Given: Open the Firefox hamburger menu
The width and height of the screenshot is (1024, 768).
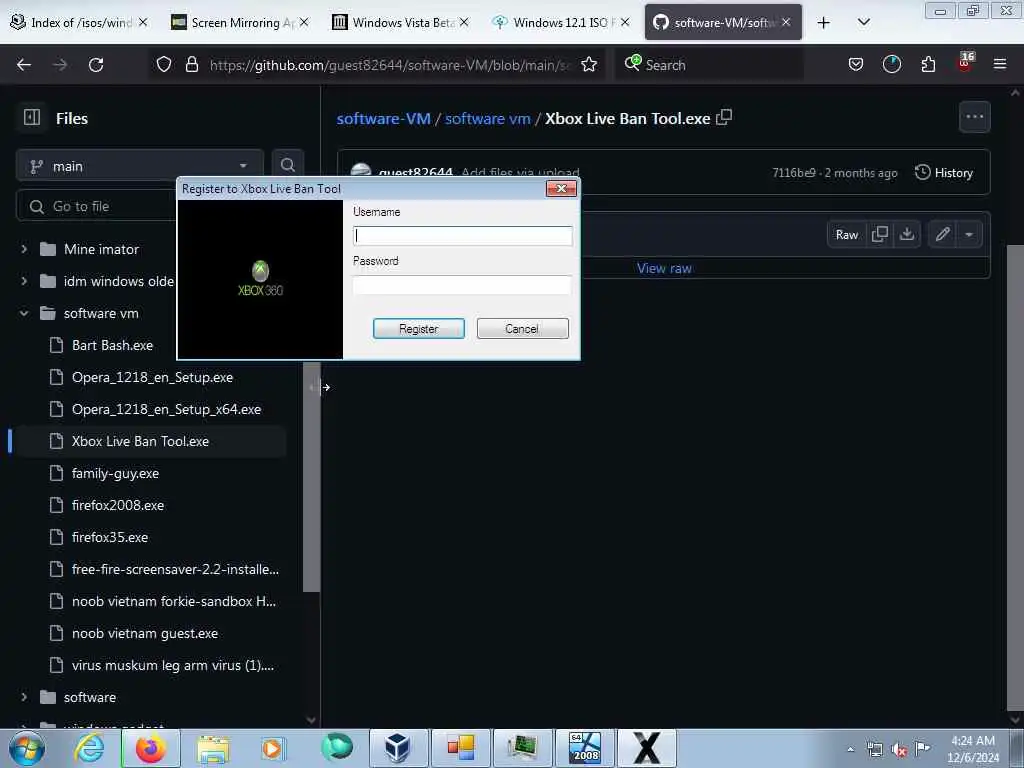Looking at the screenshot, I should click(x=1000, y=65).
